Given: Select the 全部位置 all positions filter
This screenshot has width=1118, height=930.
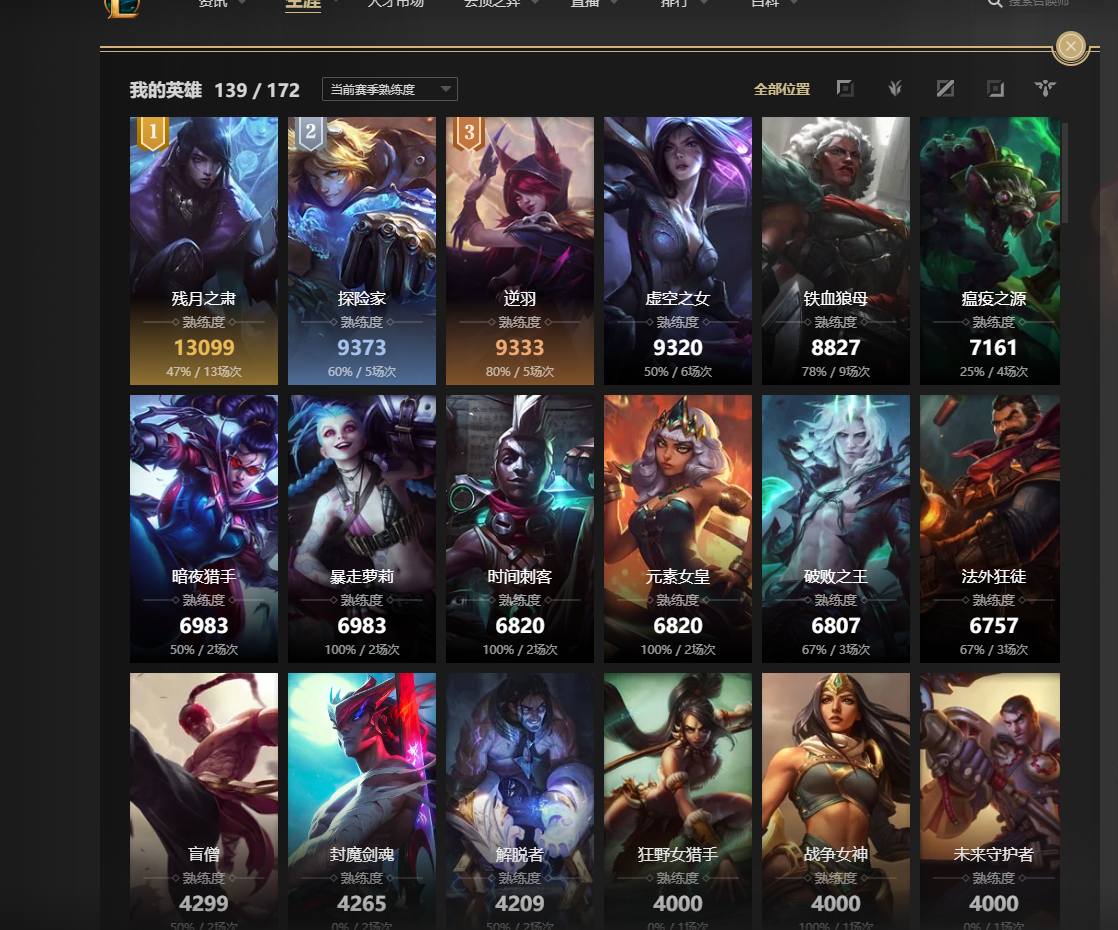Looking at the screenshot, I should [781, 89].
